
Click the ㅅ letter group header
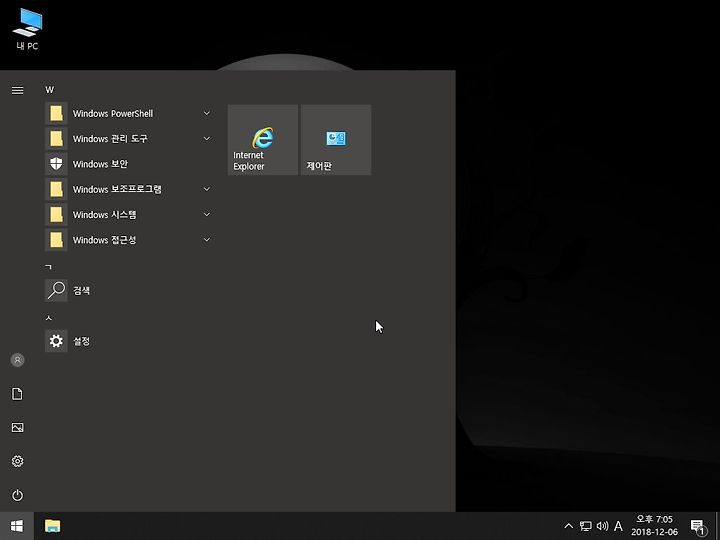(49, 318)
